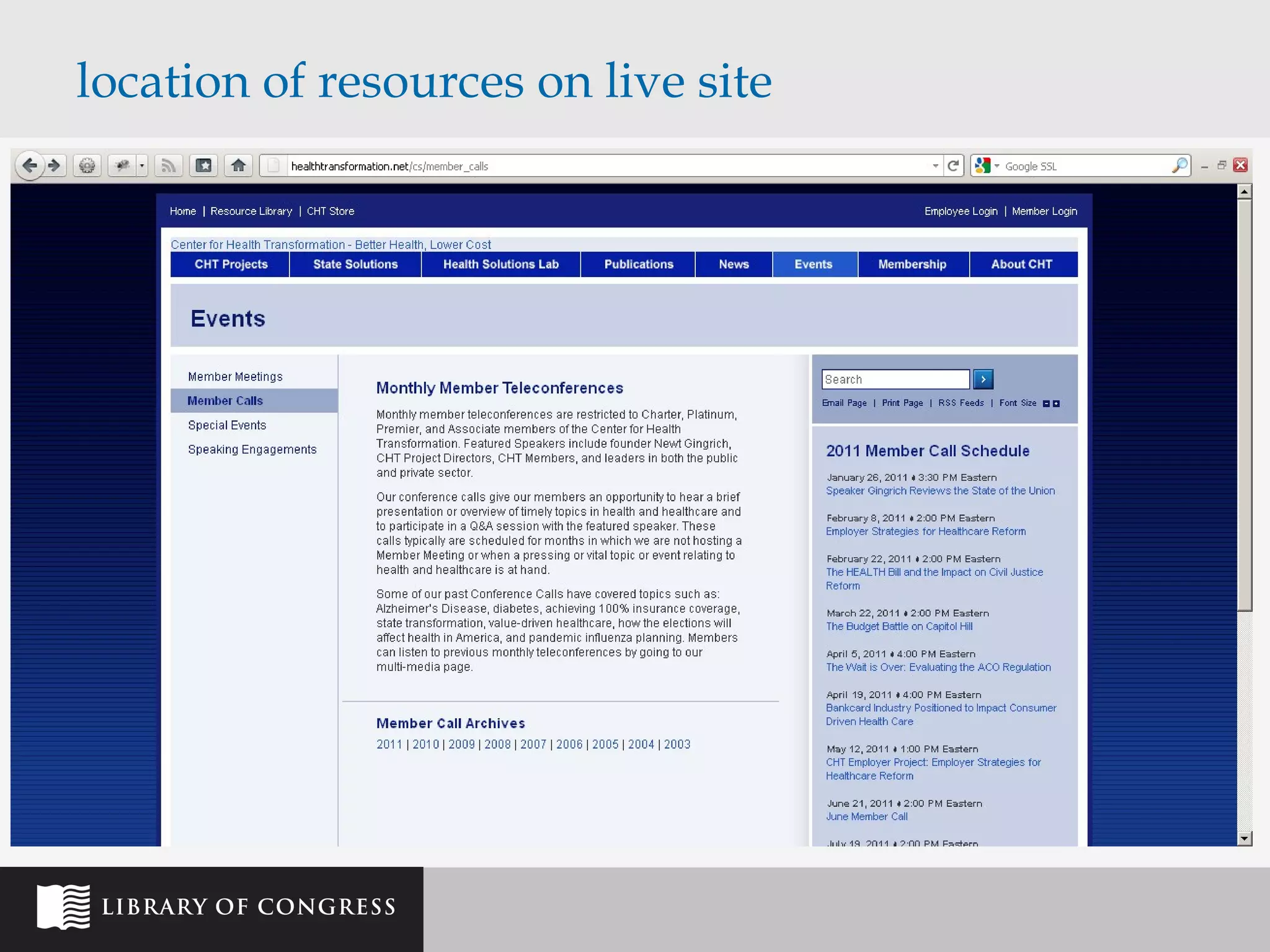Click the bookmark star toolbar icon
1270x952 pixels.
[203, 165]
